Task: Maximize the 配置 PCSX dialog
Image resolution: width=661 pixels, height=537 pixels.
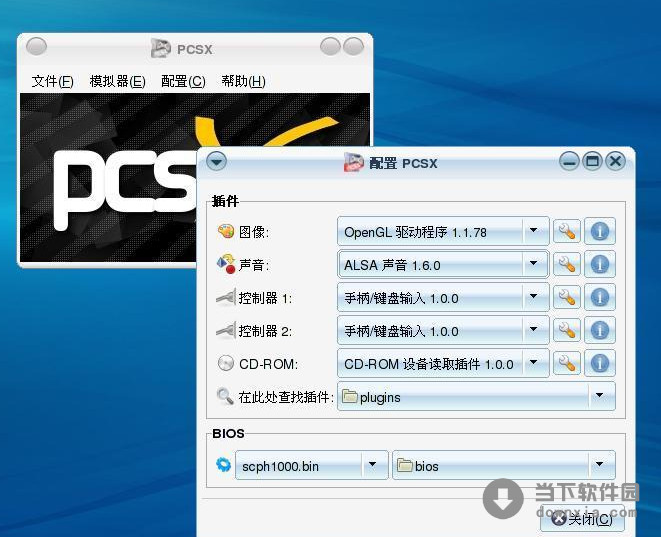Action: pyautogui.click(x=592, y=161)
